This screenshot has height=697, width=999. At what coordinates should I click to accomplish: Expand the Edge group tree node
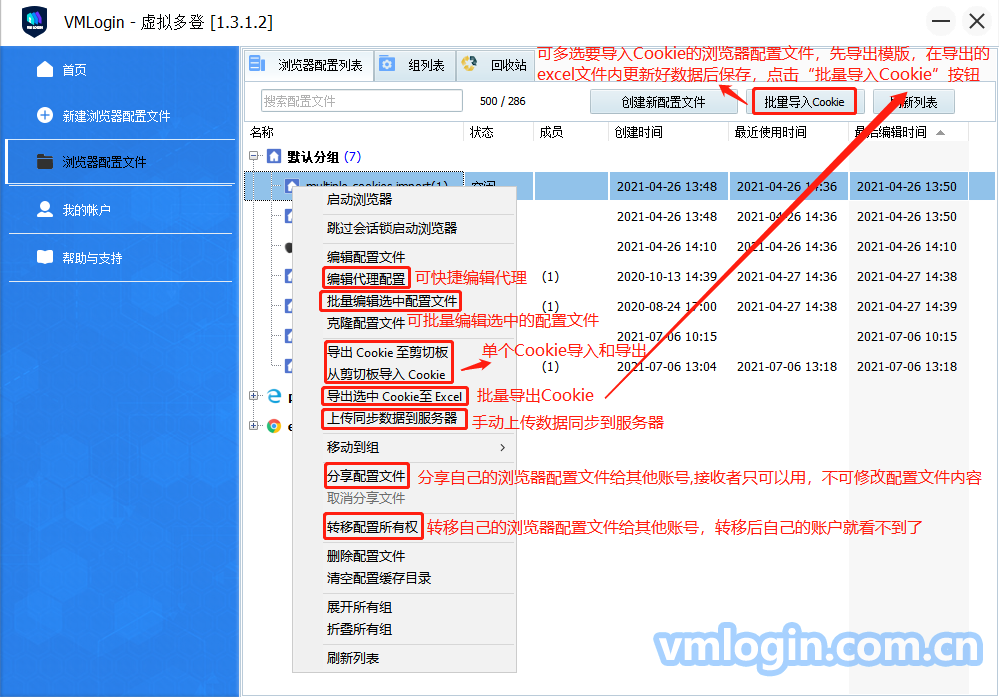[254, 397]
